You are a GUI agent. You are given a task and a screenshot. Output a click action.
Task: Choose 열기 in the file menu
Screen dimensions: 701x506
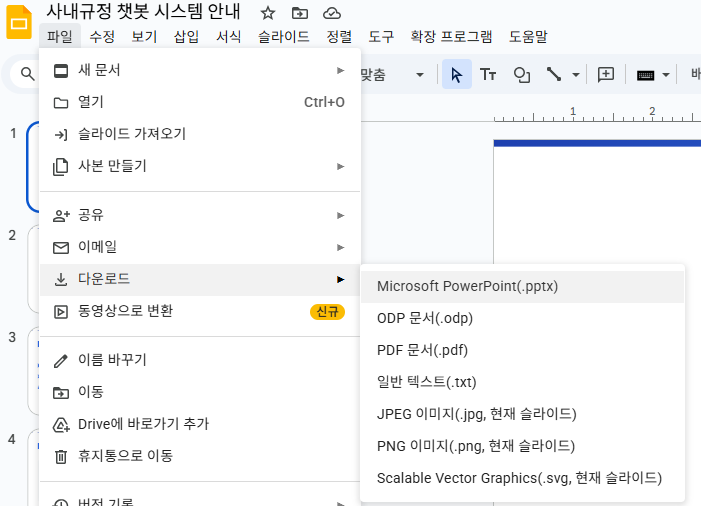click(200, 102)
